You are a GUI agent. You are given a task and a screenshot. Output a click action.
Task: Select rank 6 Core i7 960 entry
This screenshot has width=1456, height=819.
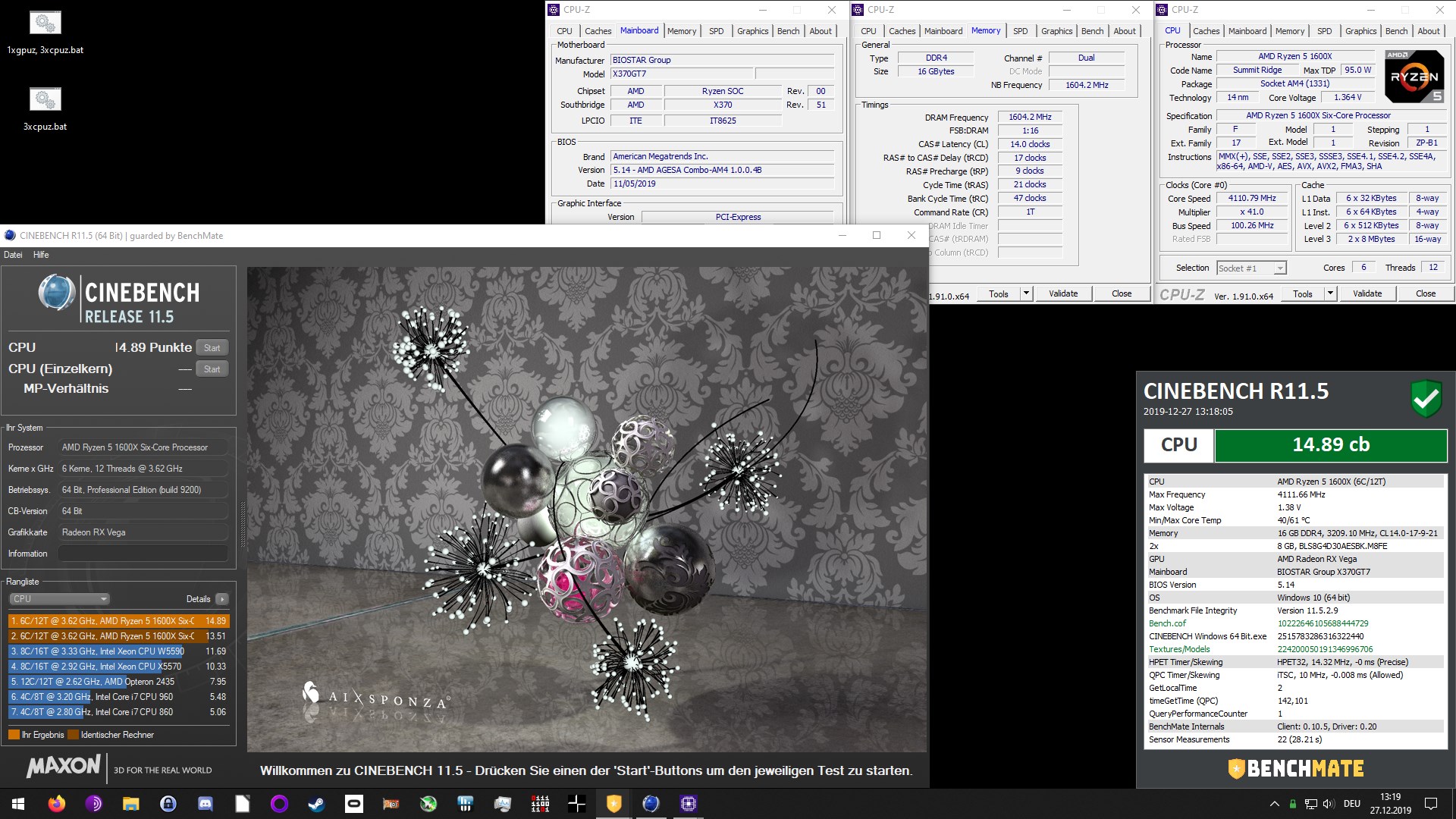click(118, 697)
